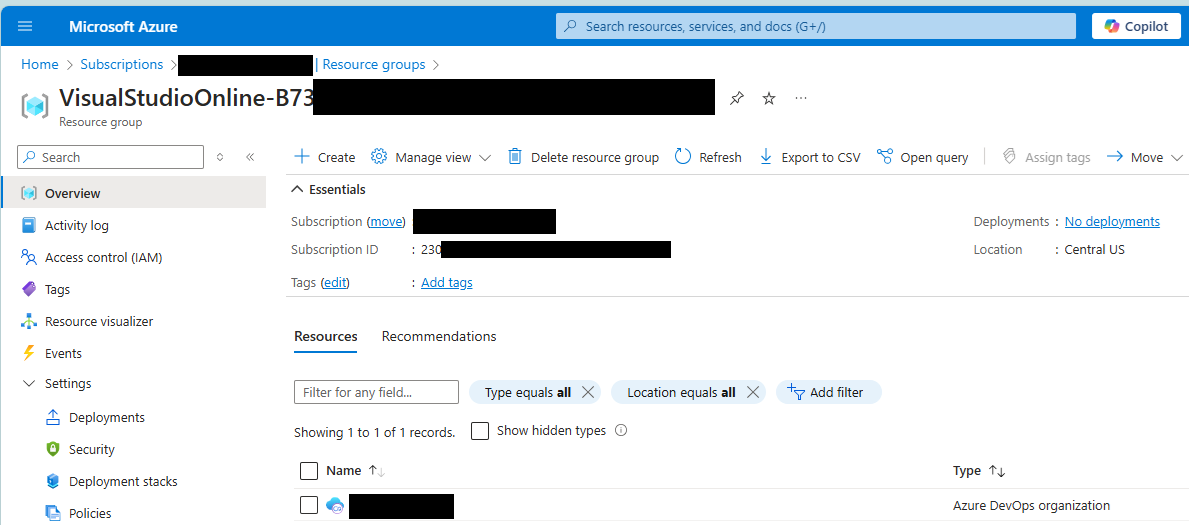Click info icon beside Show hidden types
The width and height of the screenshot is (1189, 525).
[x=621, y=431]
